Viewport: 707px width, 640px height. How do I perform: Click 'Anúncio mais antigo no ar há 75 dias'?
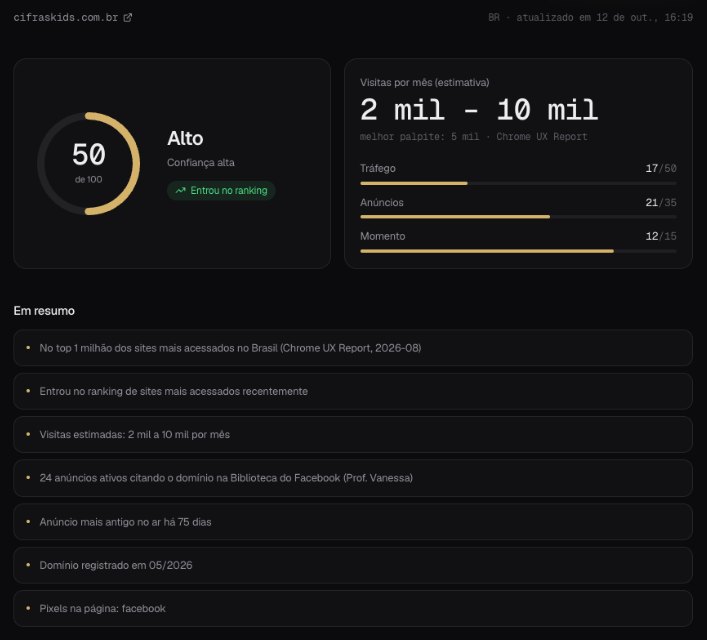[353, 522]
